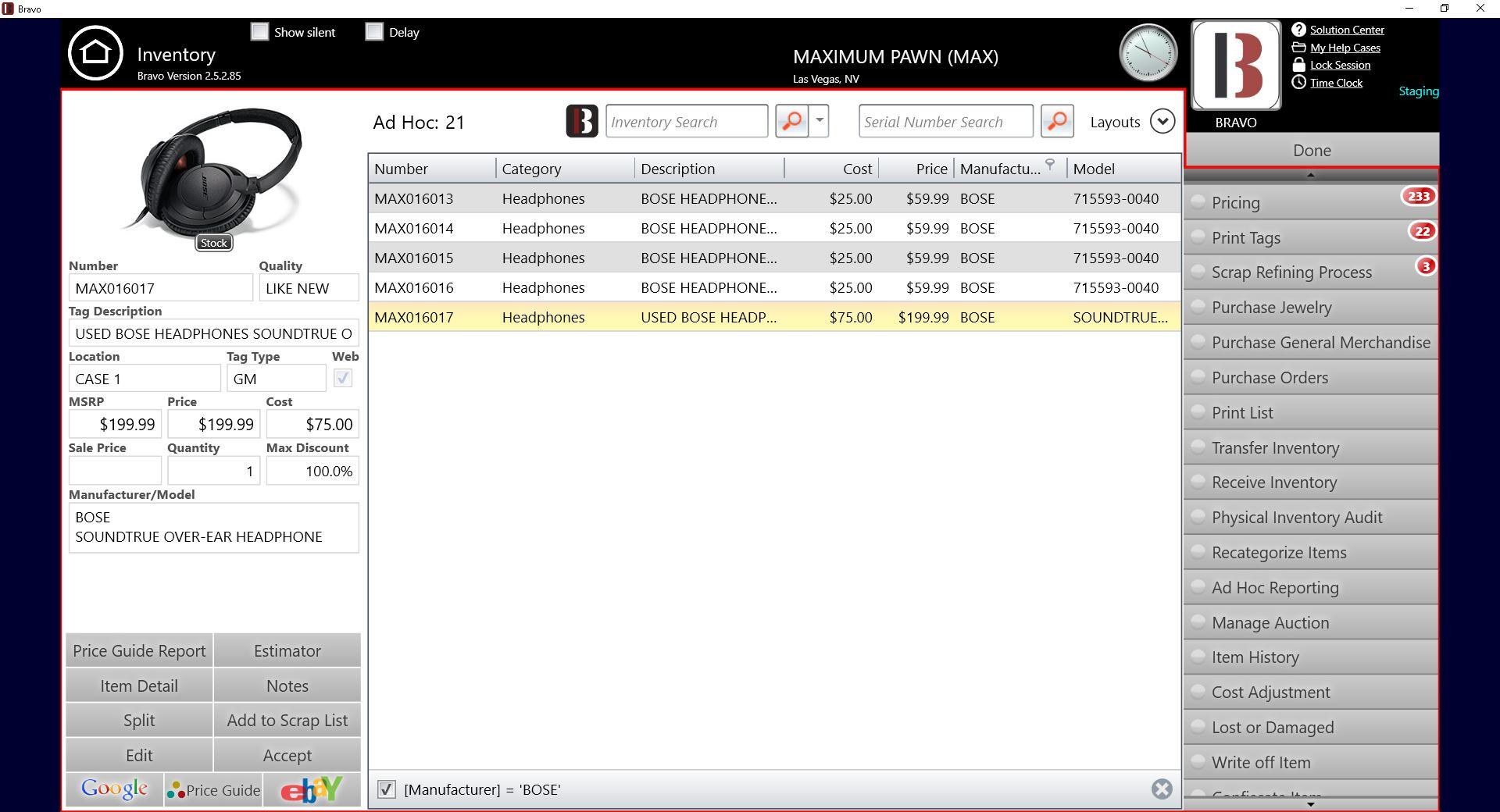Screen dimensions: 1500x812
Task: Open Purchase General Merchandise
Action: click(x=1311, y=342)
